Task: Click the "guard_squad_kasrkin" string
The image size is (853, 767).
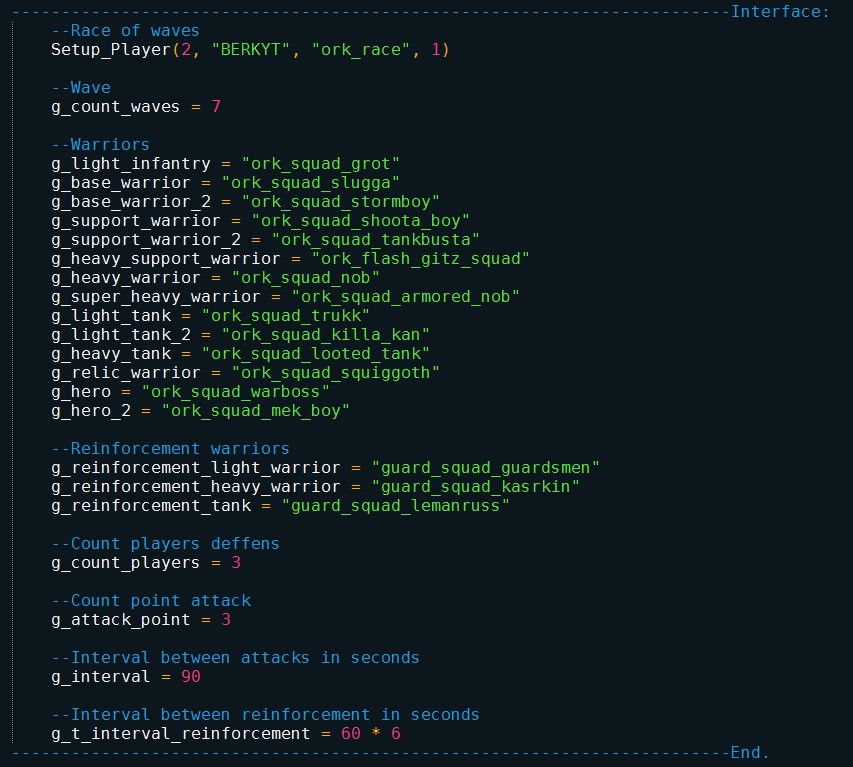Action: pyautogui.click(x=475, y=487)
